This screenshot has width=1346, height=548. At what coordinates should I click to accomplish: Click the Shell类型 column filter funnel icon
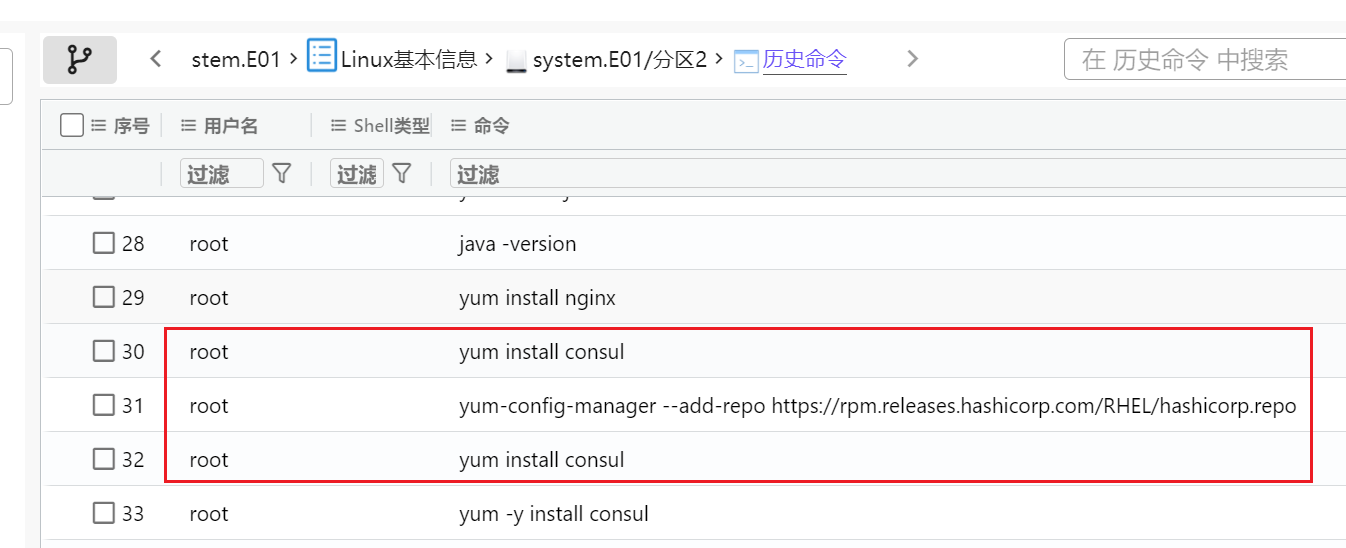point(402,174)
